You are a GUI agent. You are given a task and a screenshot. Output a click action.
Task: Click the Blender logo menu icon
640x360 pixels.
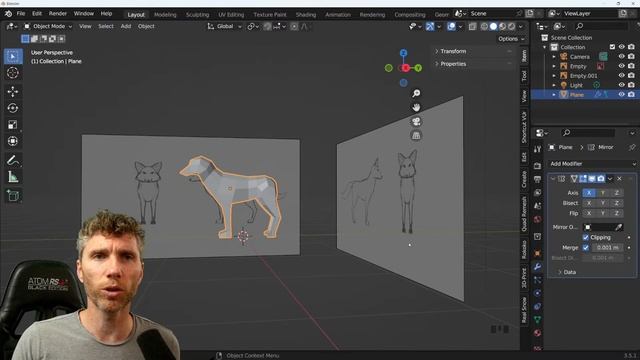(8, 13)
